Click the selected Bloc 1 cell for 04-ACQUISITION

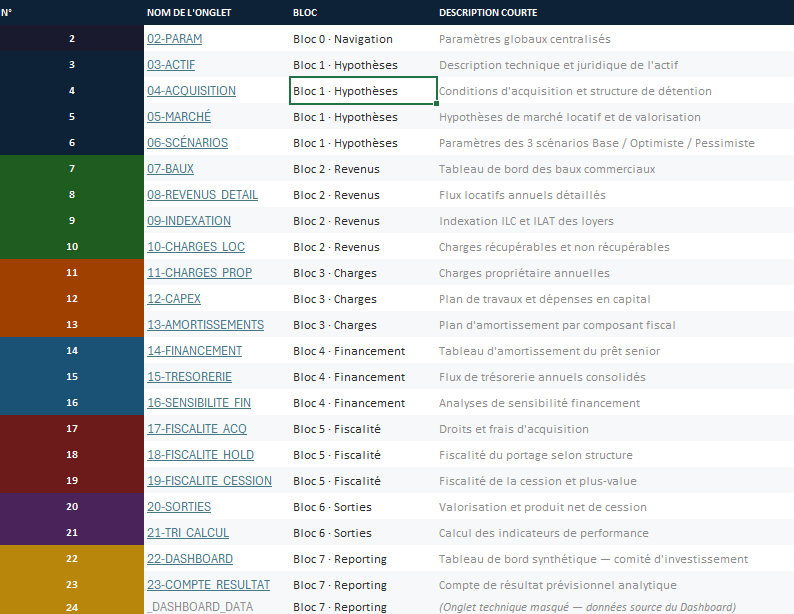point(363,91)
